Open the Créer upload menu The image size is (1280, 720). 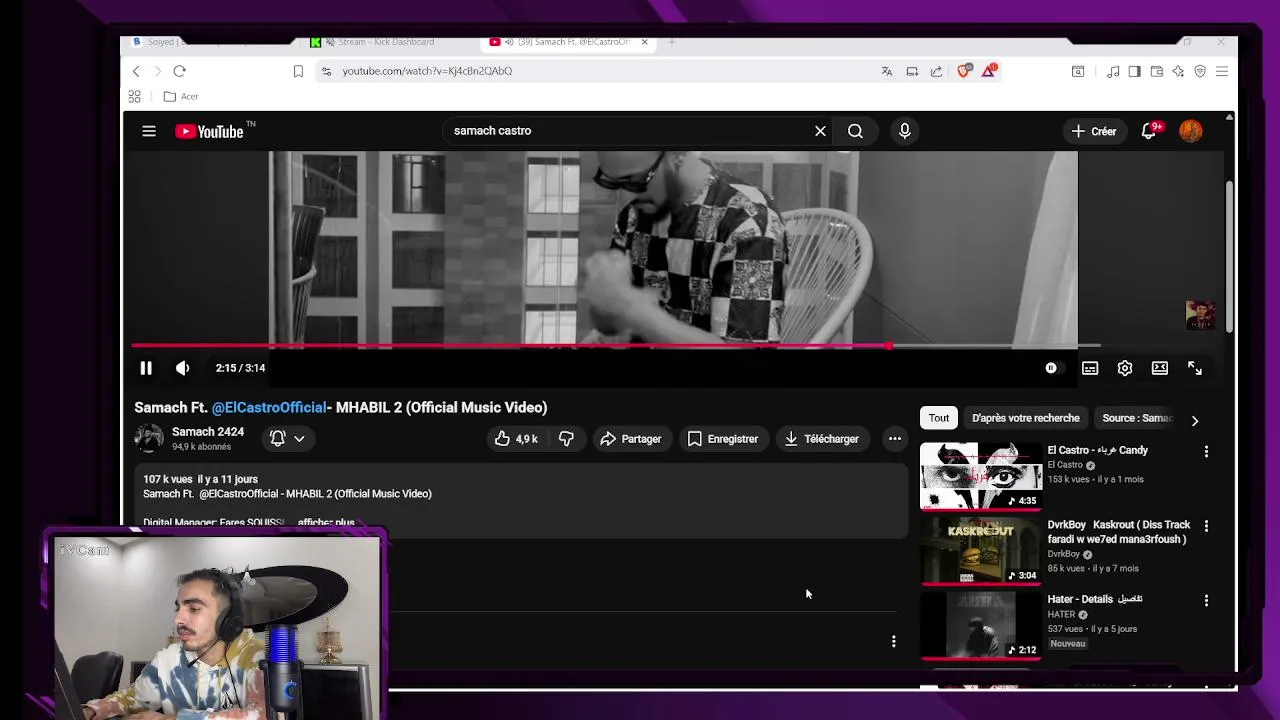tap(1093, 131)
